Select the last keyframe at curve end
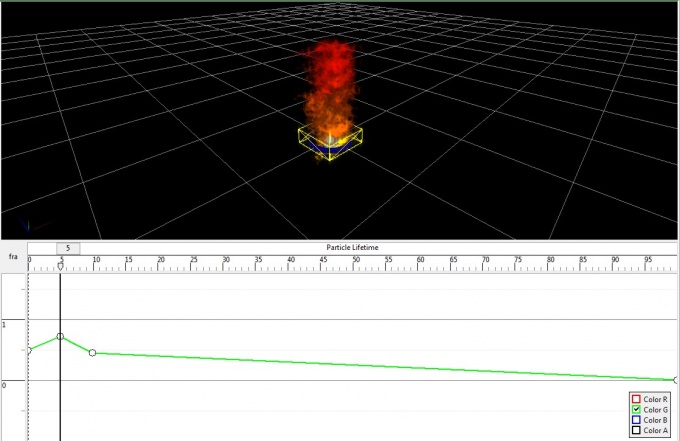Screen dimensions: 680x441 pos(676,380)
